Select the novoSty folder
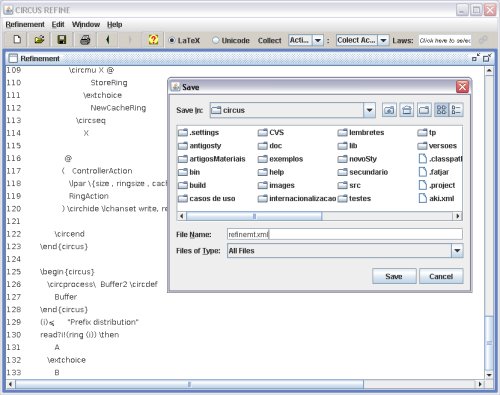This screenshot has width=500, height=395. 357,159
